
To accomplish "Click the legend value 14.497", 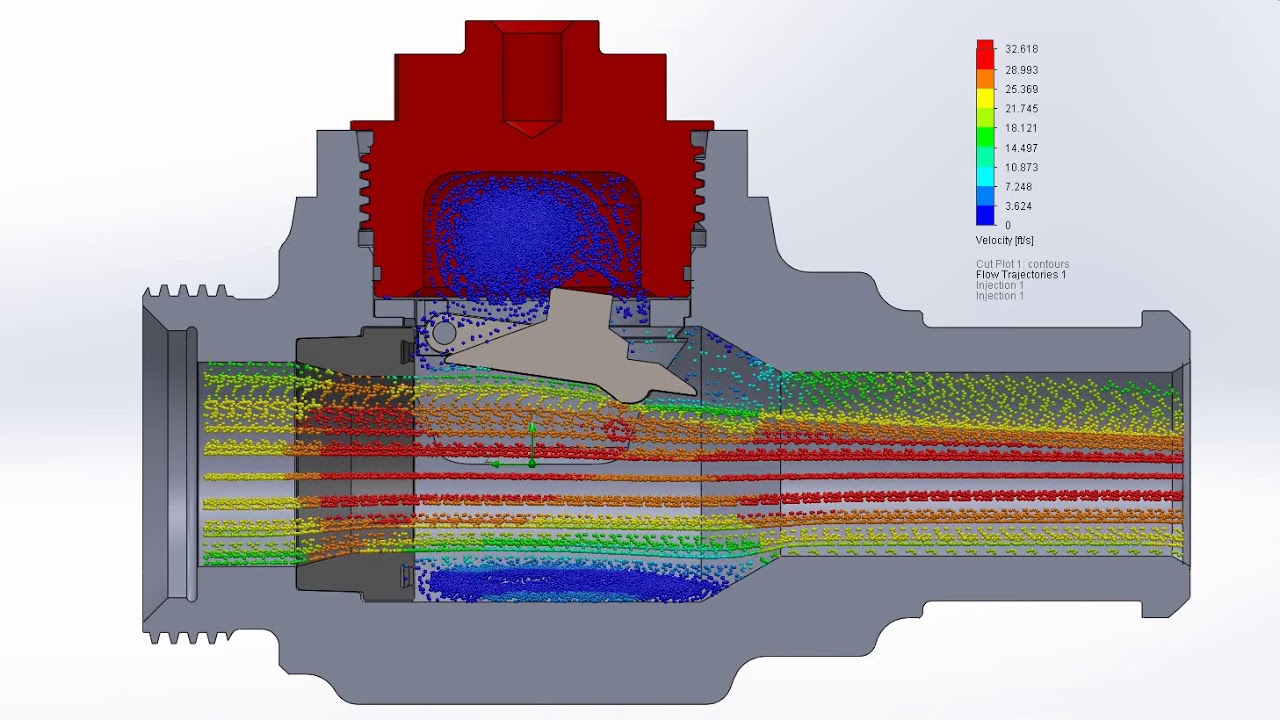I will point(1021,148).
